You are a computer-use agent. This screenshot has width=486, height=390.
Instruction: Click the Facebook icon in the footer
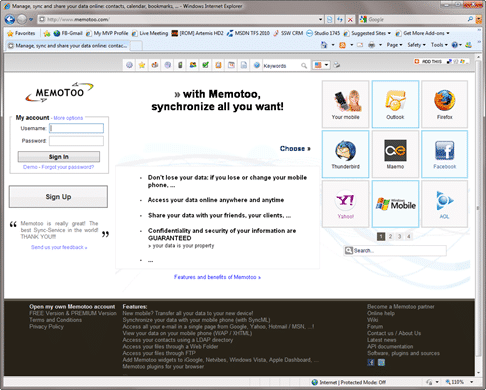371,362
